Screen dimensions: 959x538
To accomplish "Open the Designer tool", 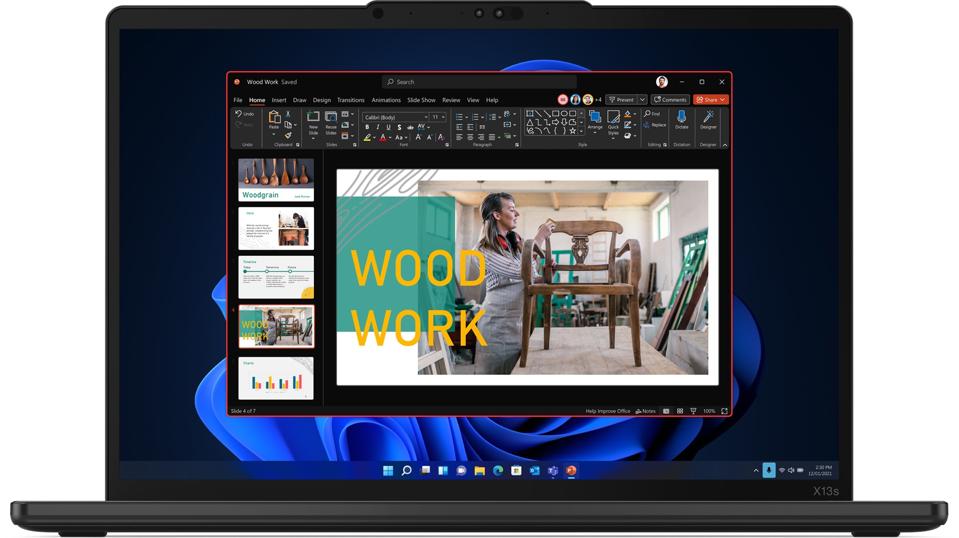I will [x=708, y=118].
